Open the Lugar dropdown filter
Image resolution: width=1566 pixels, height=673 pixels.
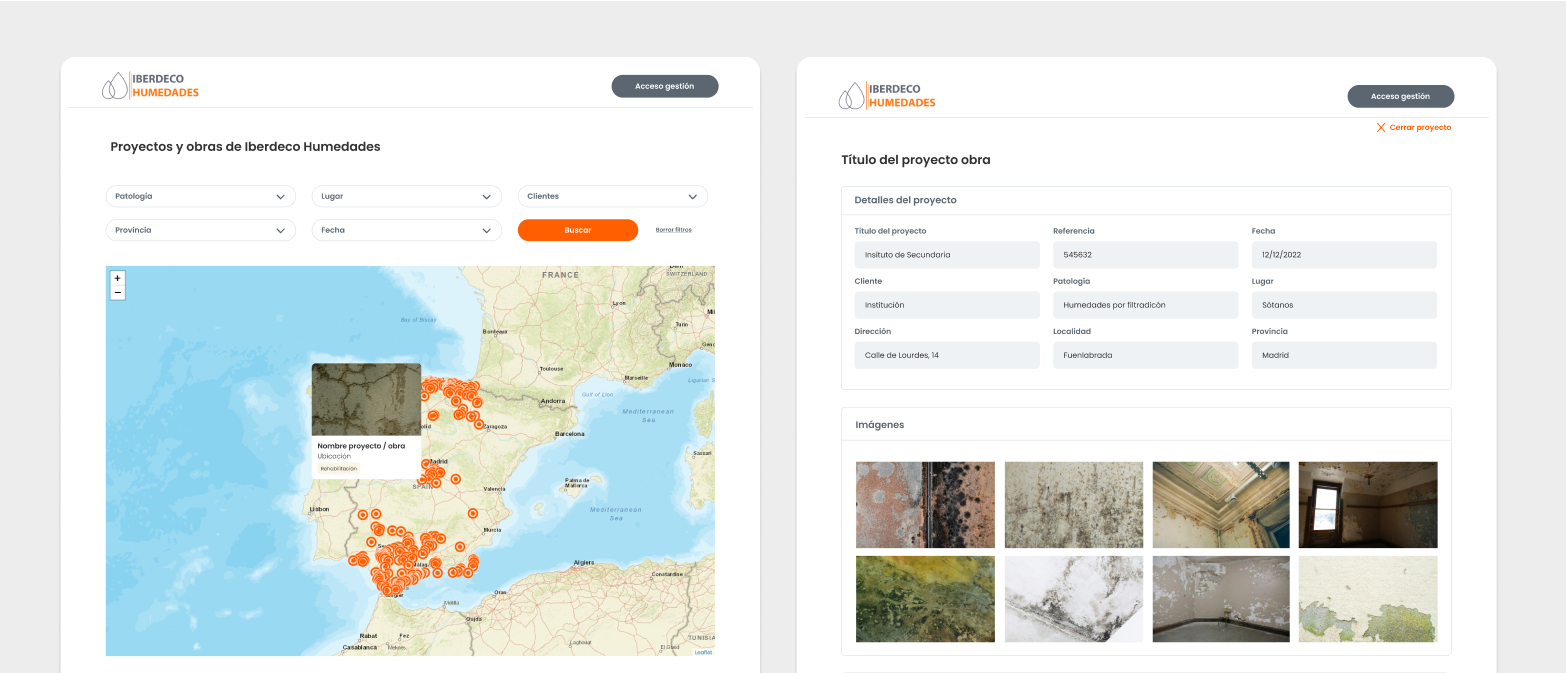pos(406,197)
